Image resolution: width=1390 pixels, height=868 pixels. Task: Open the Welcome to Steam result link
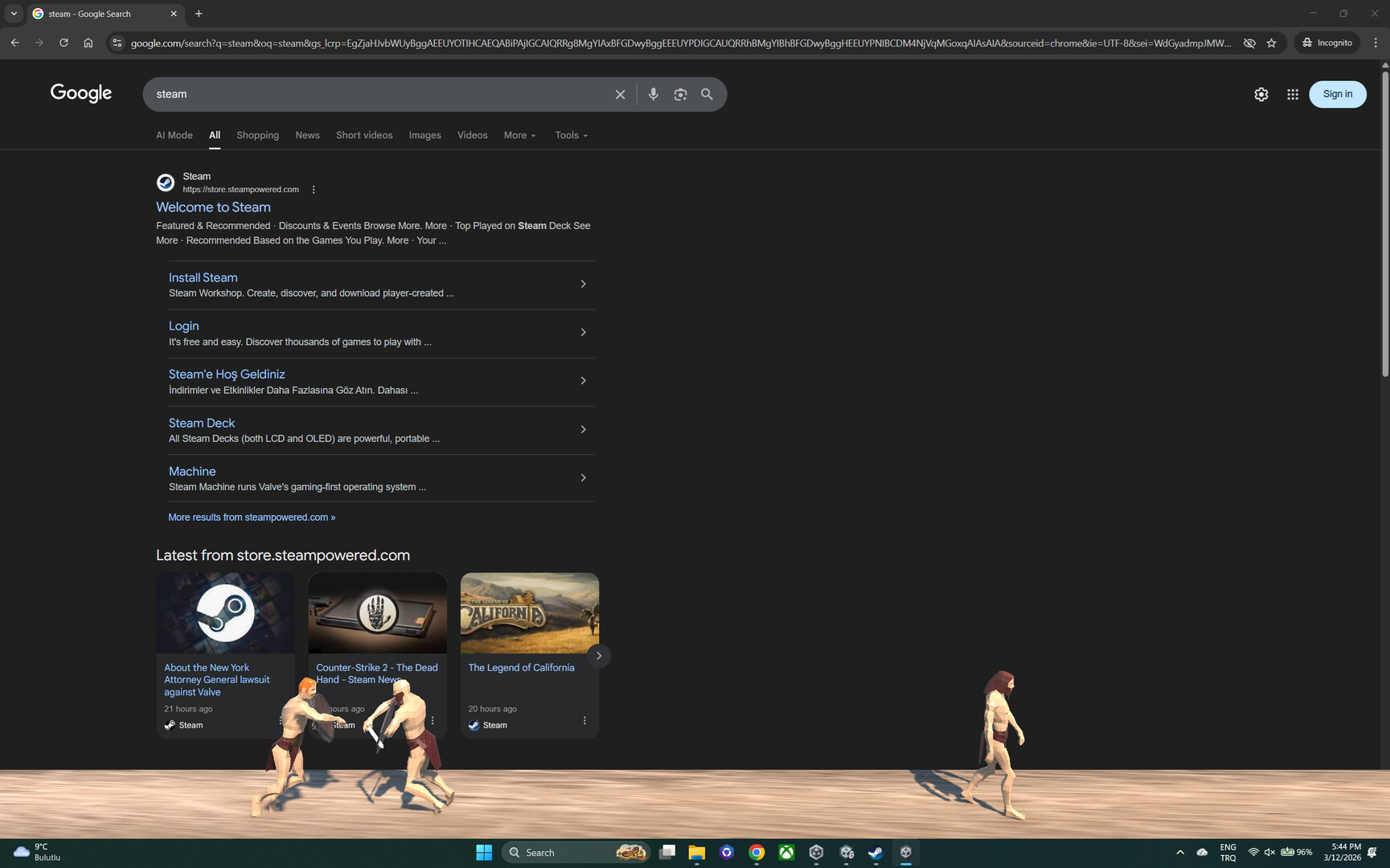coord(213,207)
